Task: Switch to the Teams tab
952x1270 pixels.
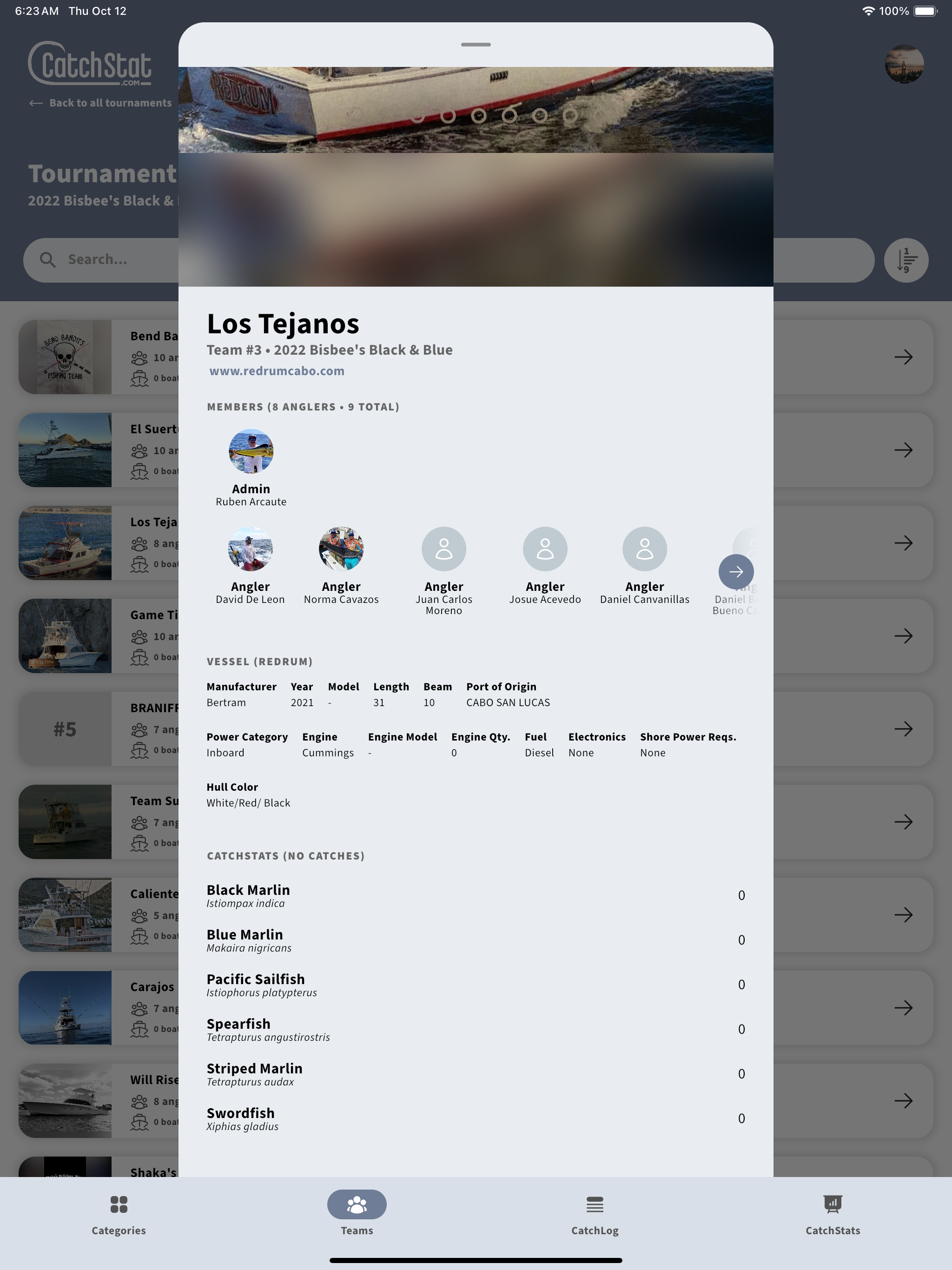Action: coord(357,1216)
